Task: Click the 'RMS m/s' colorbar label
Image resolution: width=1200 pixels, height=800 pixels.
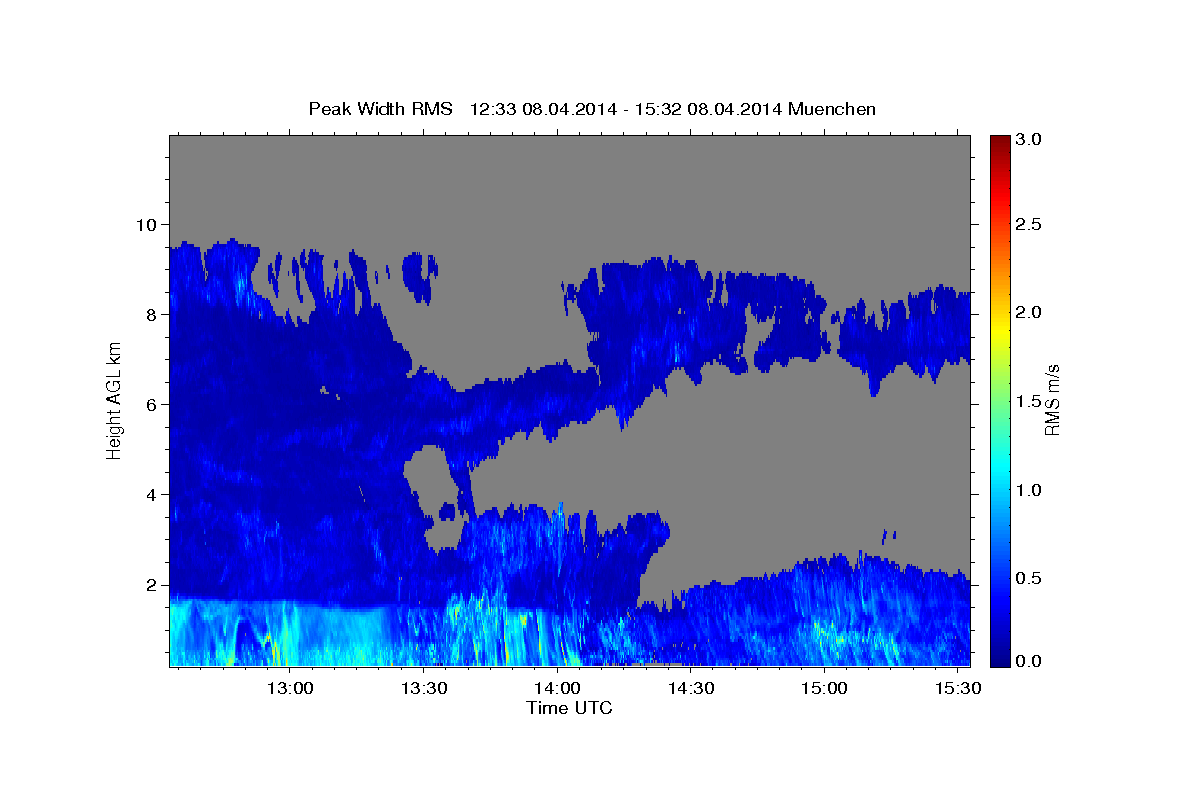Action: tap(1052, 400)
